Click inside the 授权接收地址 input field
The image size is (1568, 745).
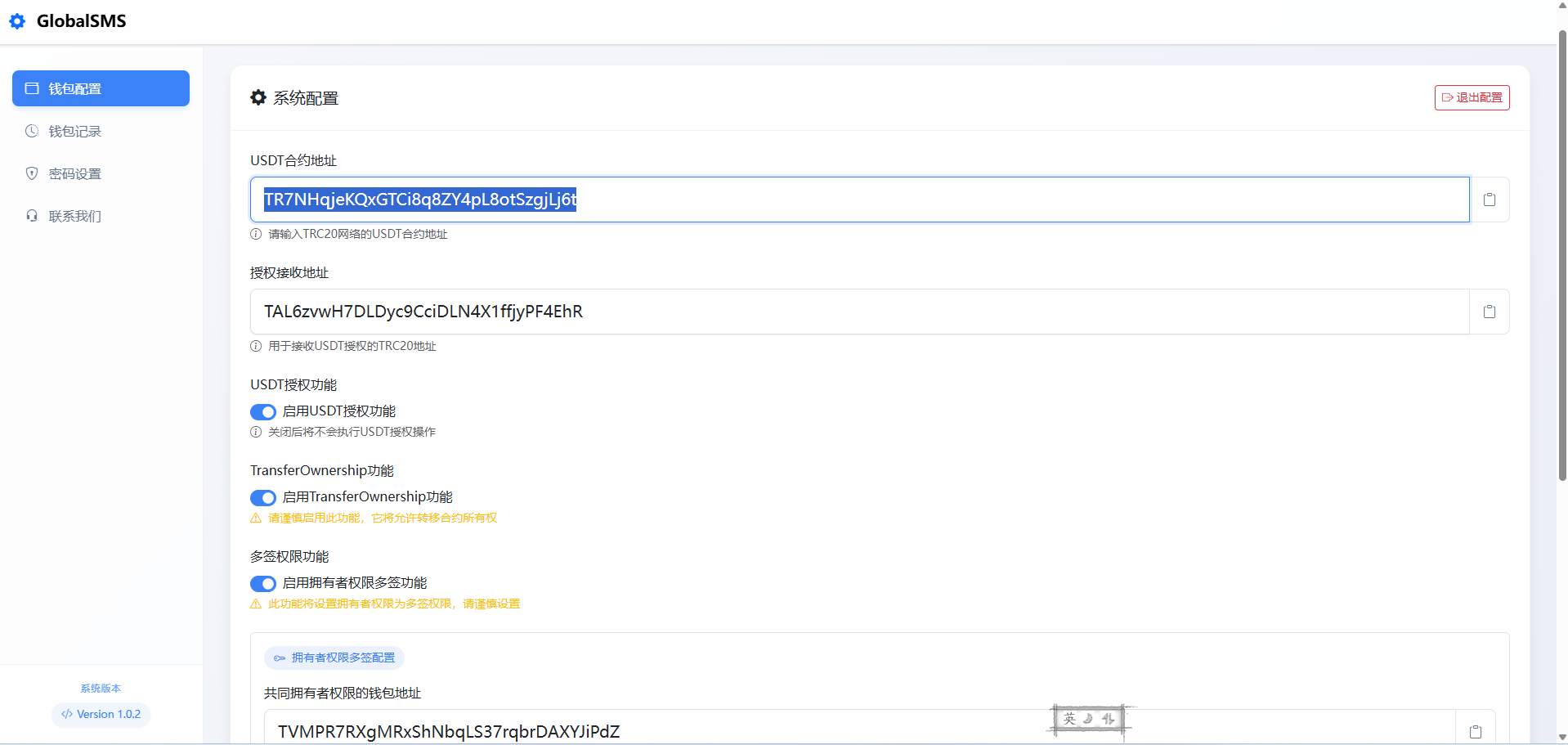858,312
